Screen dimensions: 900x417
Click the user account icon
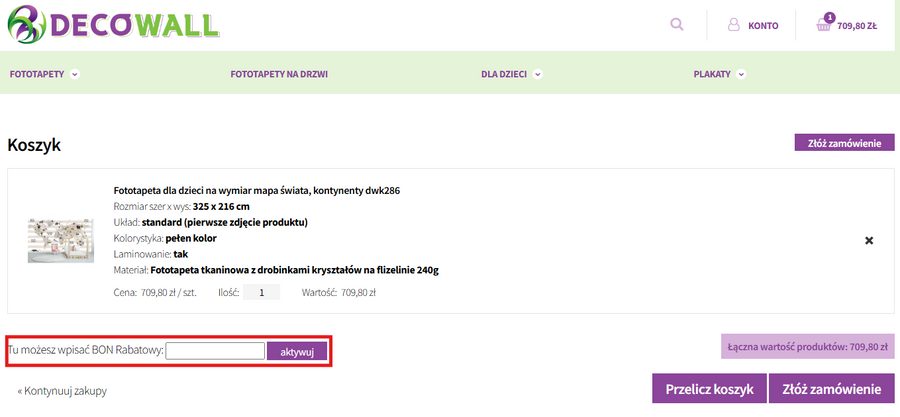(x=733, y=25)
